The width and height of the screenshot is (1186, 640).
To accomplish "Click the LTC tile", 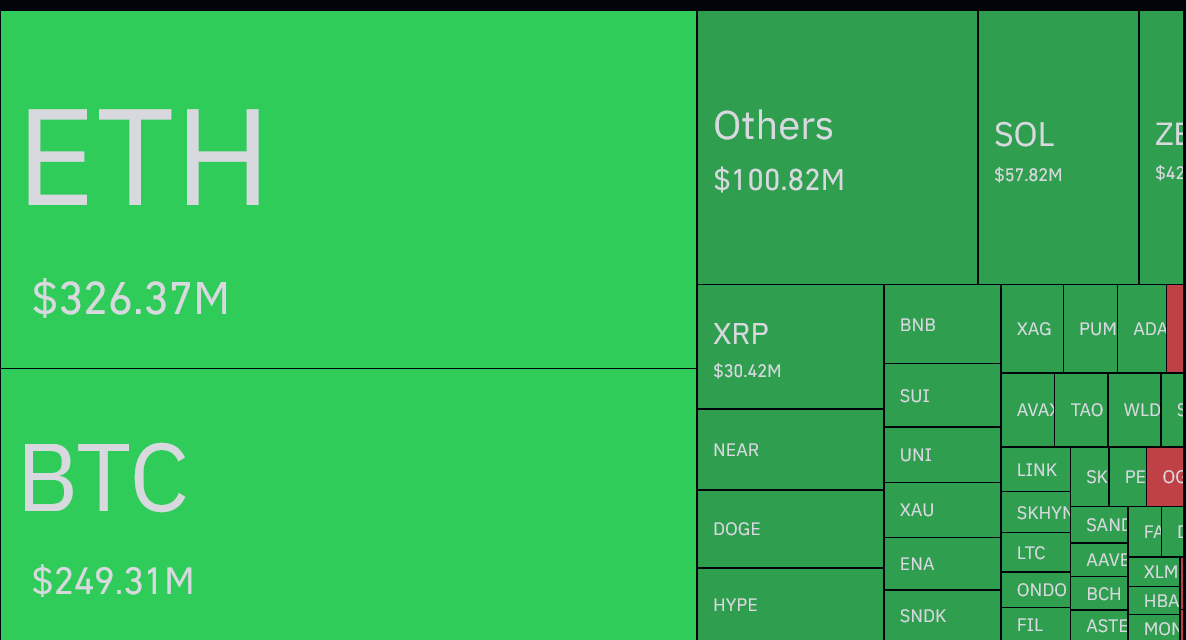I will [x=1035, y=552].
